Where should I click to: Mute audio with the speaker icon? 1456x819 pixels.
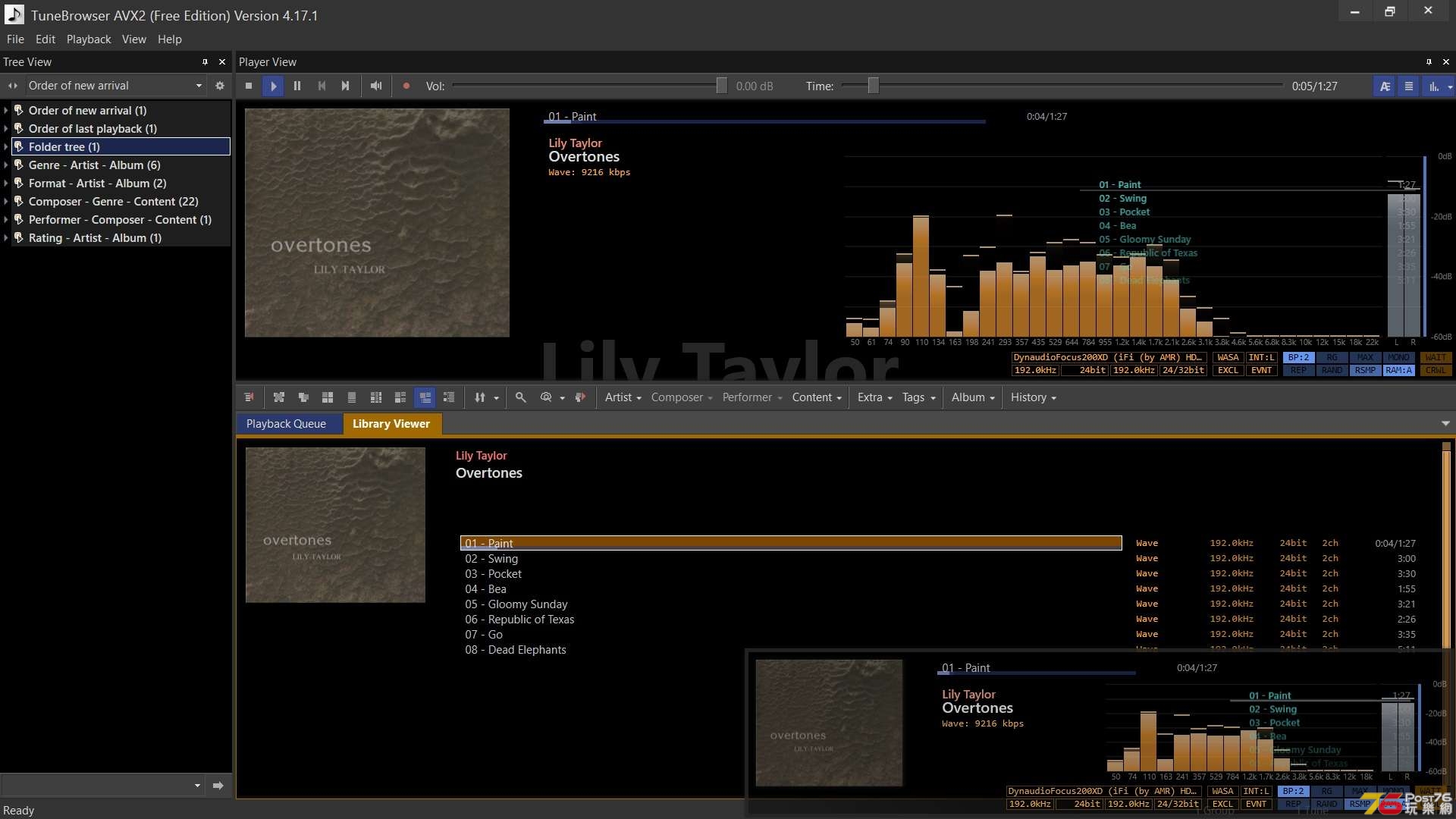pos(376,86)
